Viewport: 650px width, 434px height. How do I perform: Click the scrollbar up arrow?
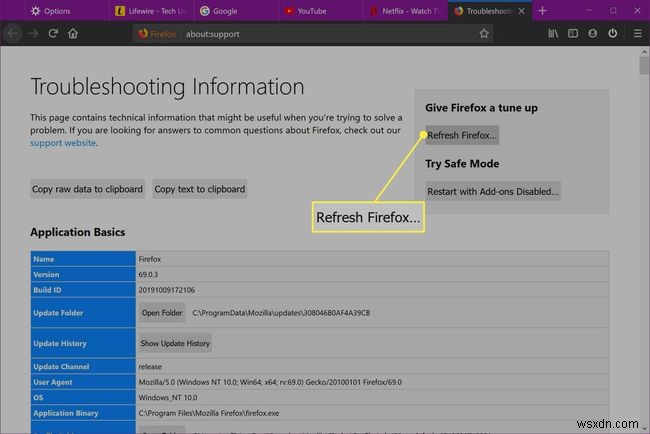tap(644, 52)
